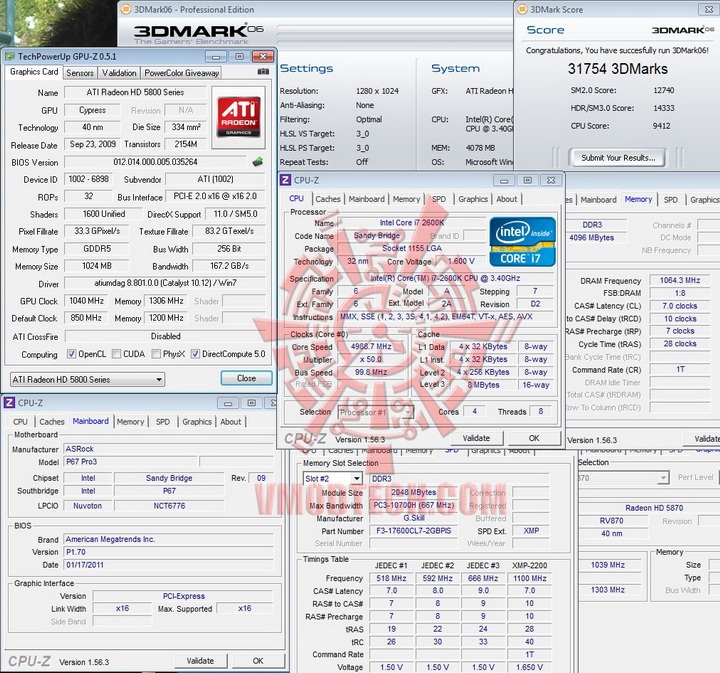The height and width of the screenshot is (673, 720).
Task: Click the Command Rate 1T value in Memory window
Action: coord(680,369)
